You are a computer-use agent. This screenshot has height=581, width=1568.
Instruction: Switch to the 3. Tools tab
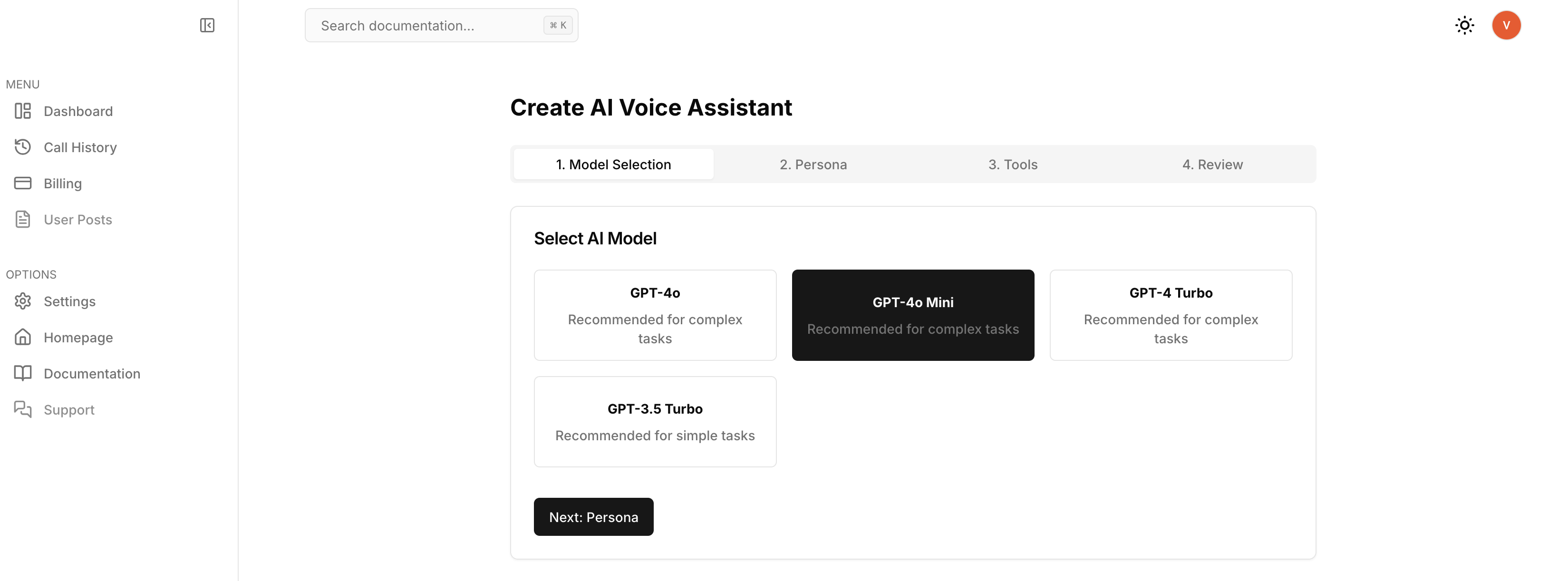tap(1012, 164)
